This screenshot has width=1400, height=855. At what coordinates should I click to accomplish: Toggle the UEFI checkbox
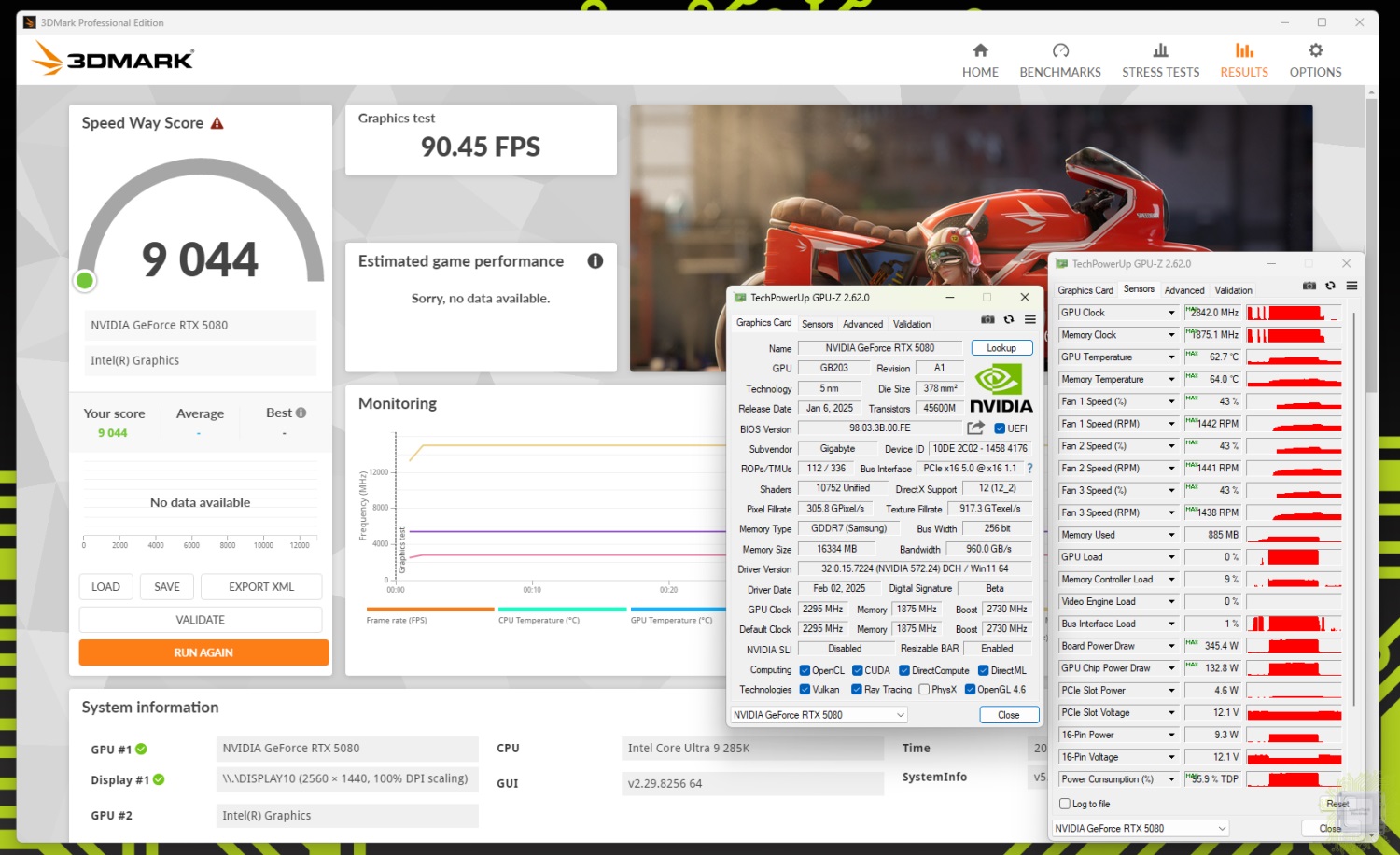[1000, 428]
